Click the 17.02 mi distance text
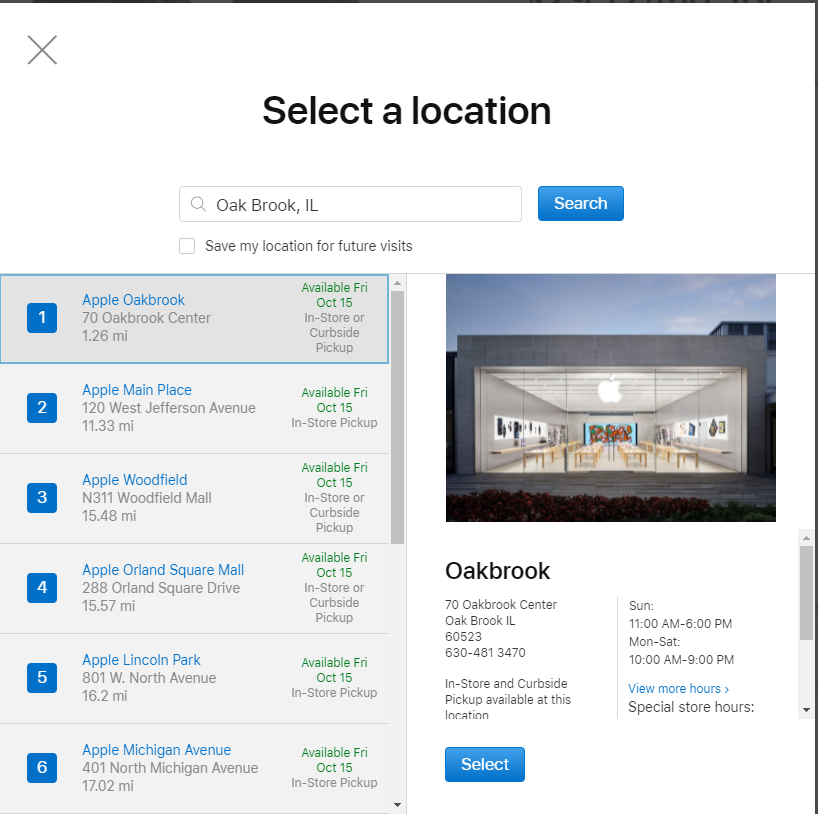The width and height of the screenshot is (818, 814). click(x=108, y=786)
